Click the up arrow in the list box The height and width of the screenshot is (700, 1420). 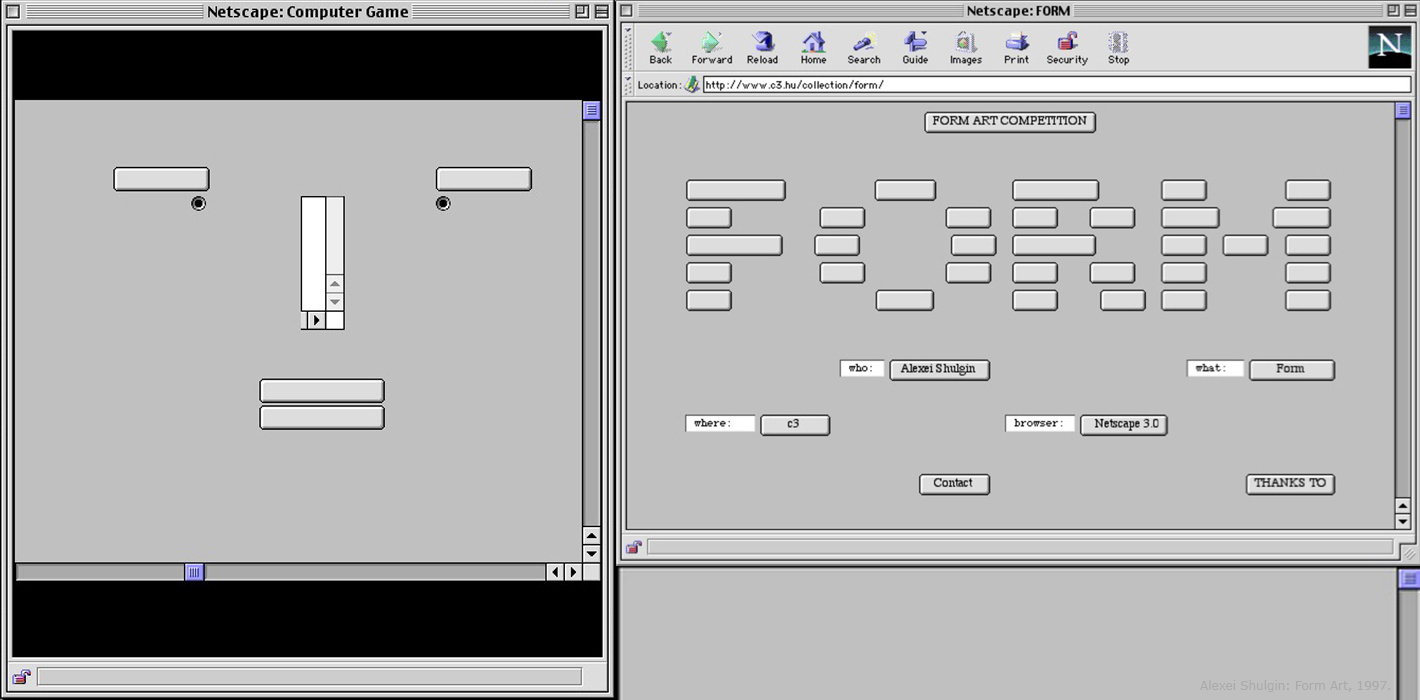click(335, 284)
